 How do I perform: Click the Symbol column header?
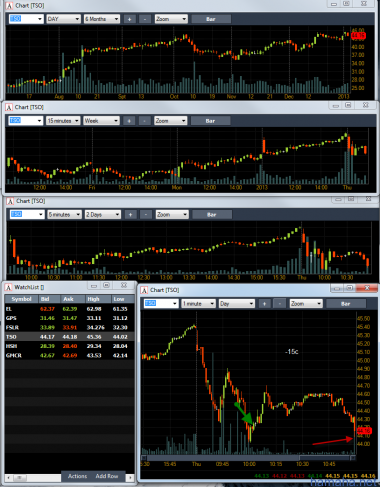[x=21, y=299]
